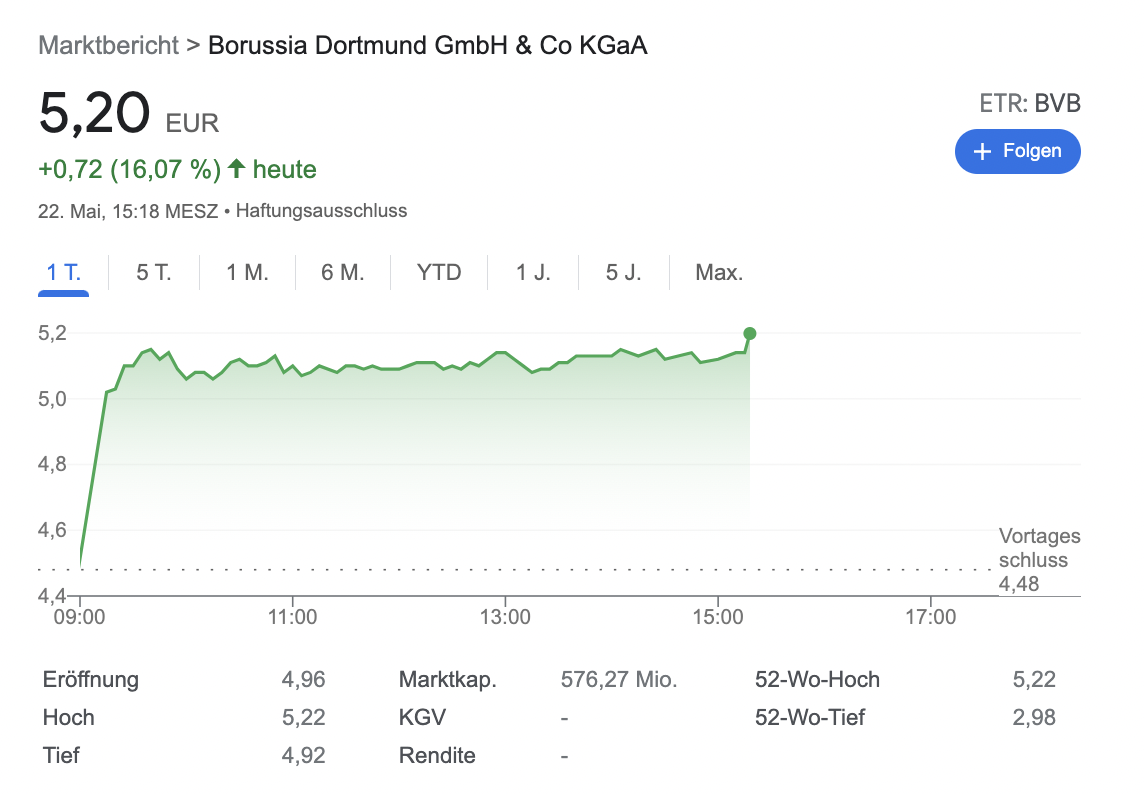Open the Marktbericht breadcrumb link

[108, 45]
